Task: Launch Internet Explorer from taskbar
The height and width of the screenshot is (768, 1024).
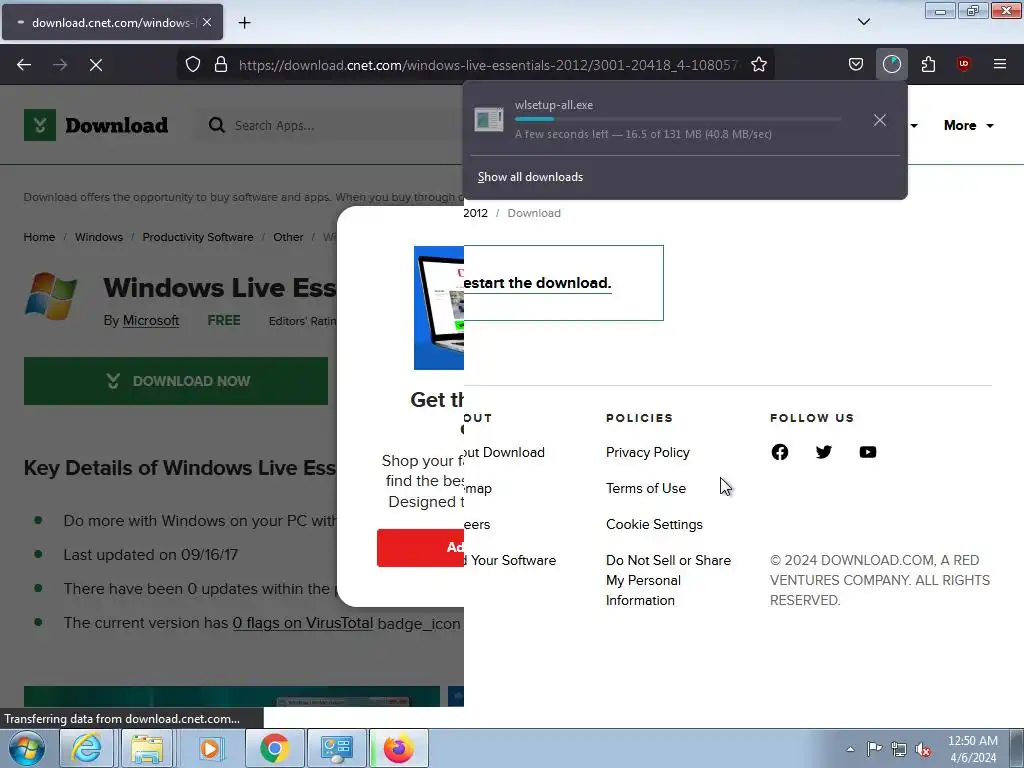Action: (86, 748)
